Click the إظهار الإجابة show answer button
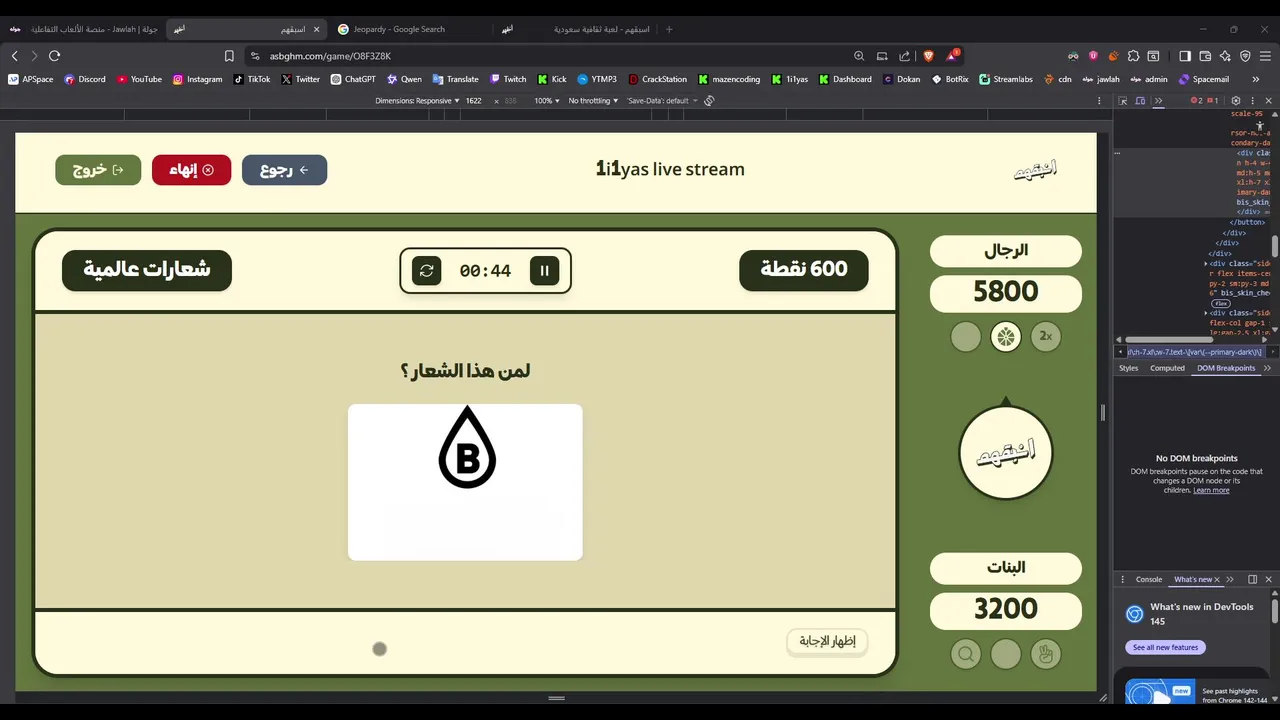Screen dimensions: 1280x720 pos(827,641)
